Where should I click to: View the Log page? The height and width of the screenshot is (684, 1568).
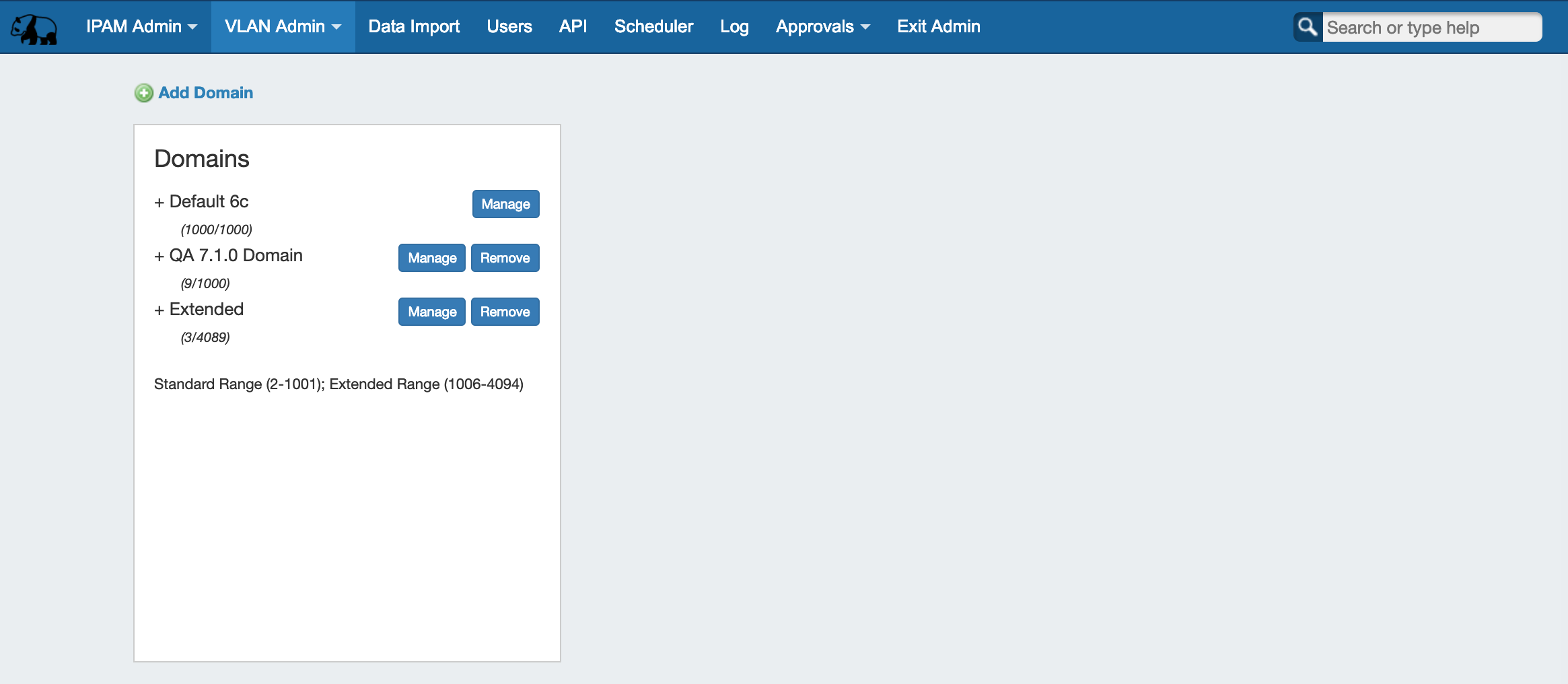(734, 27)
